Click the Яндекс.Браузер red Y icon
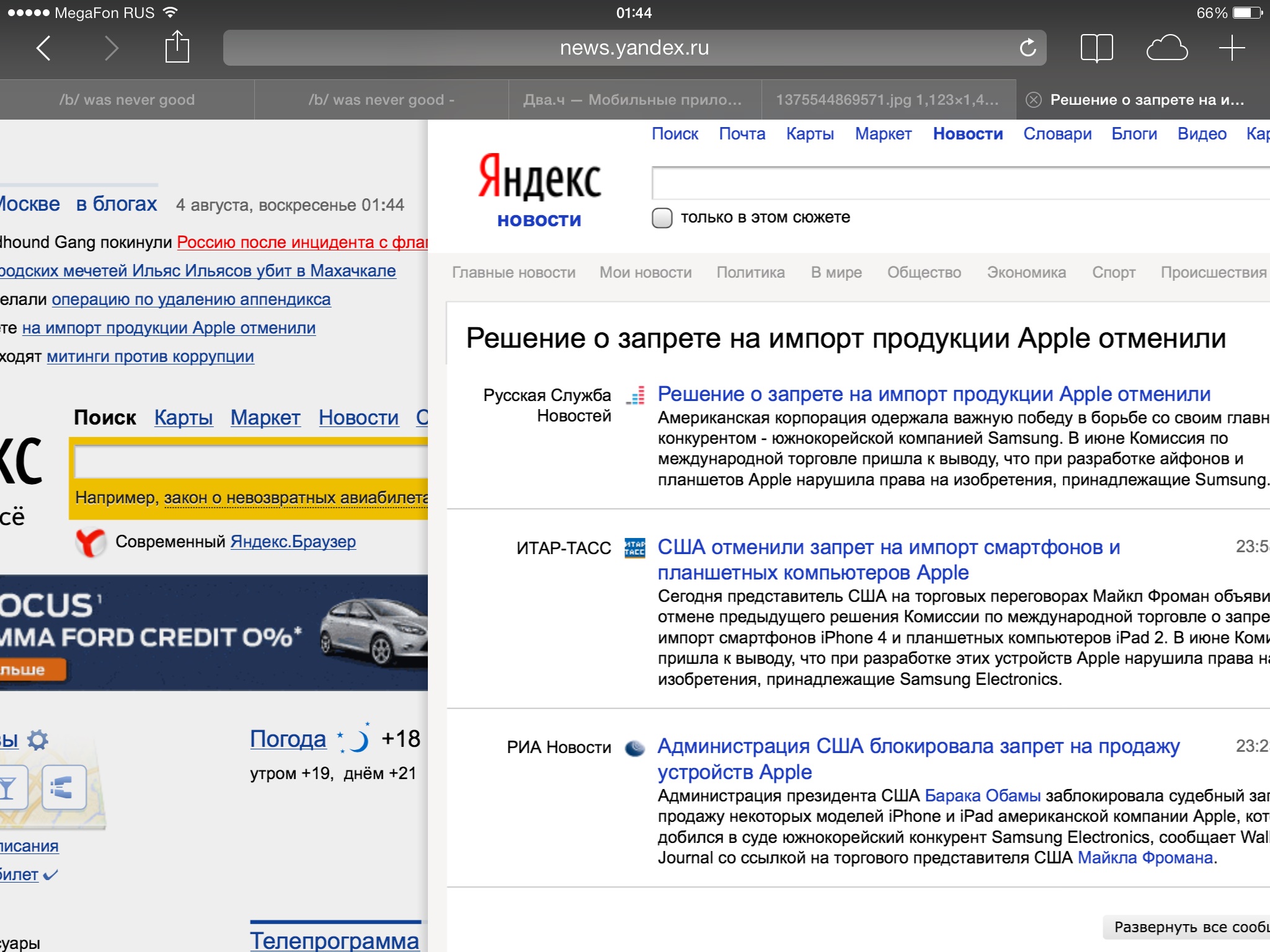 (91, 542)
